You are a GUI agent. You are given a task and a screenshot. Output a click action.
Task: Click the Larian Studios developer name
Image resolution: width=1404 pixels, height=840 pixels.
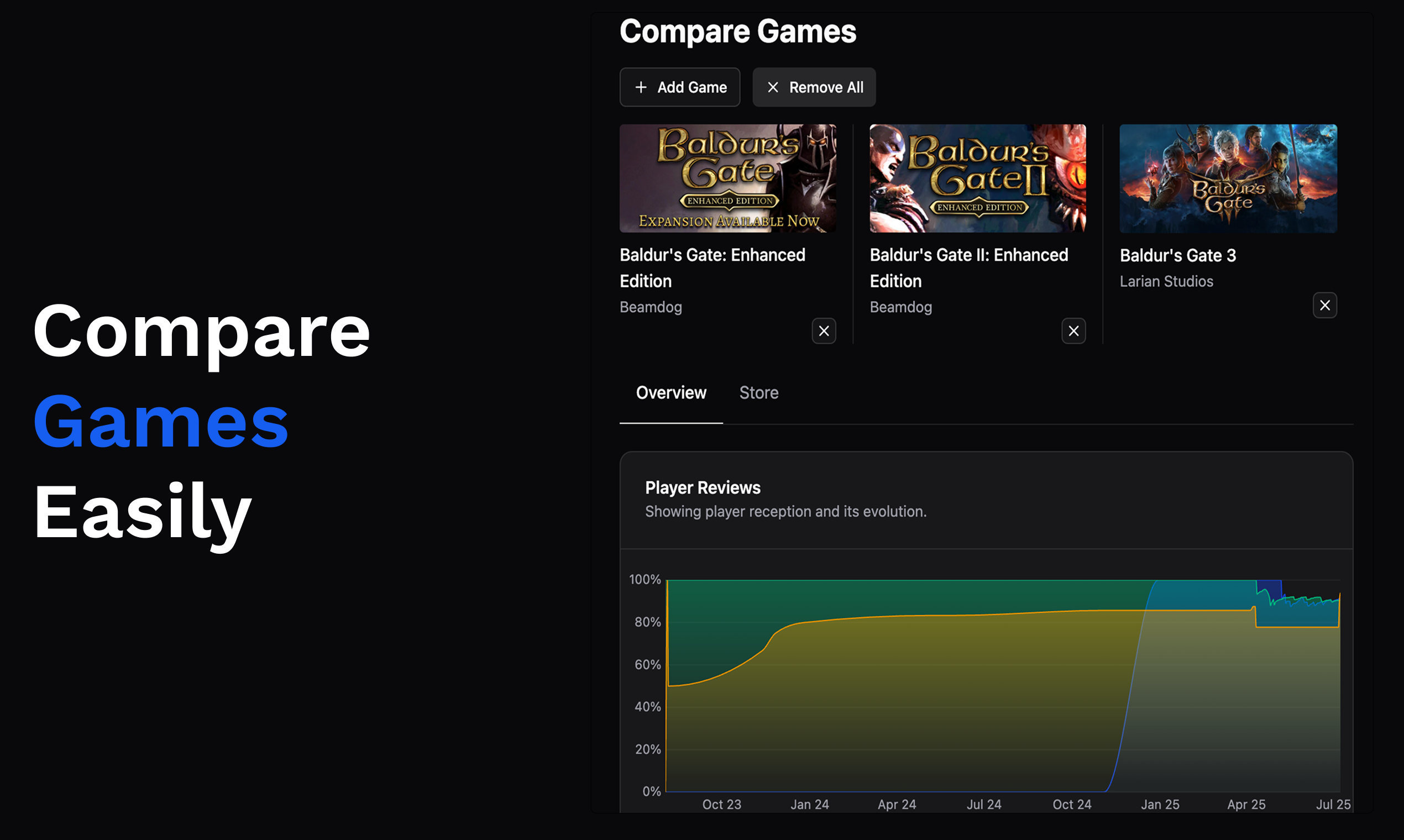pos(1166,281)
